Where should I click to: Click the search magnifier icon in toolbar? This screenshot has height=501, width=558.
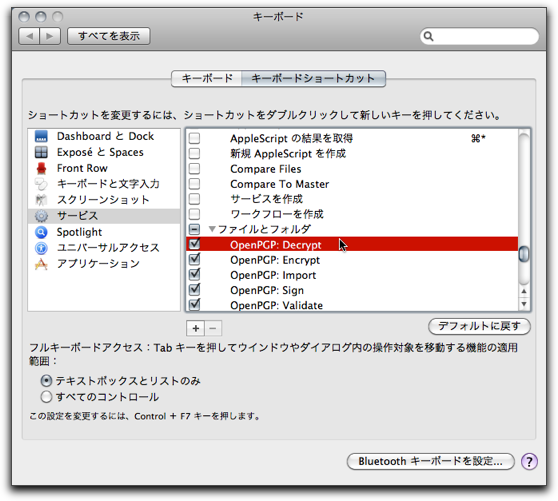428,36
